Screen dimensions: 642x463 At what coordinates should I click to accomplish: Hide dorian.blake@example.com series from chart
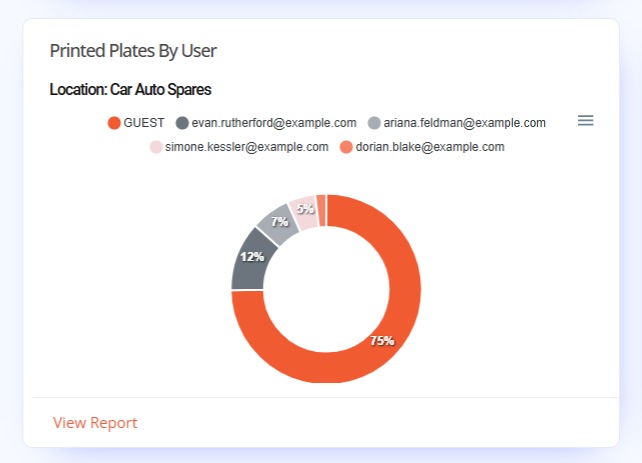[430, 147]
